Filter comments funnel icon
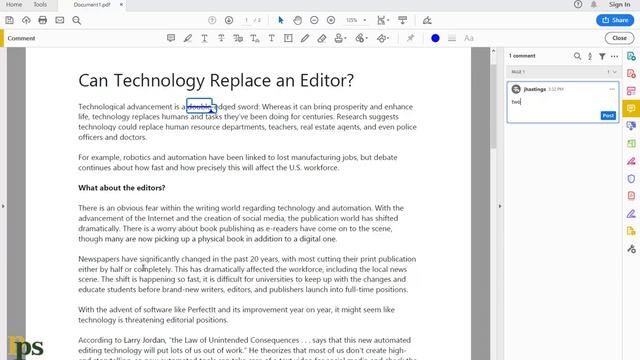The height and width of the screenshot is (360, 640). click(x=602, y=56)
